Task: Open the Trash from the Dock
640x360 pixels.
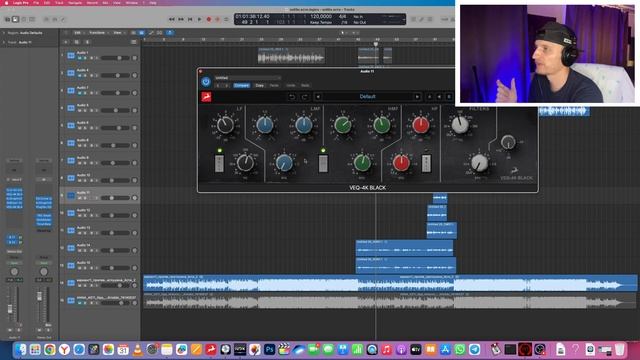Action: 620,349
